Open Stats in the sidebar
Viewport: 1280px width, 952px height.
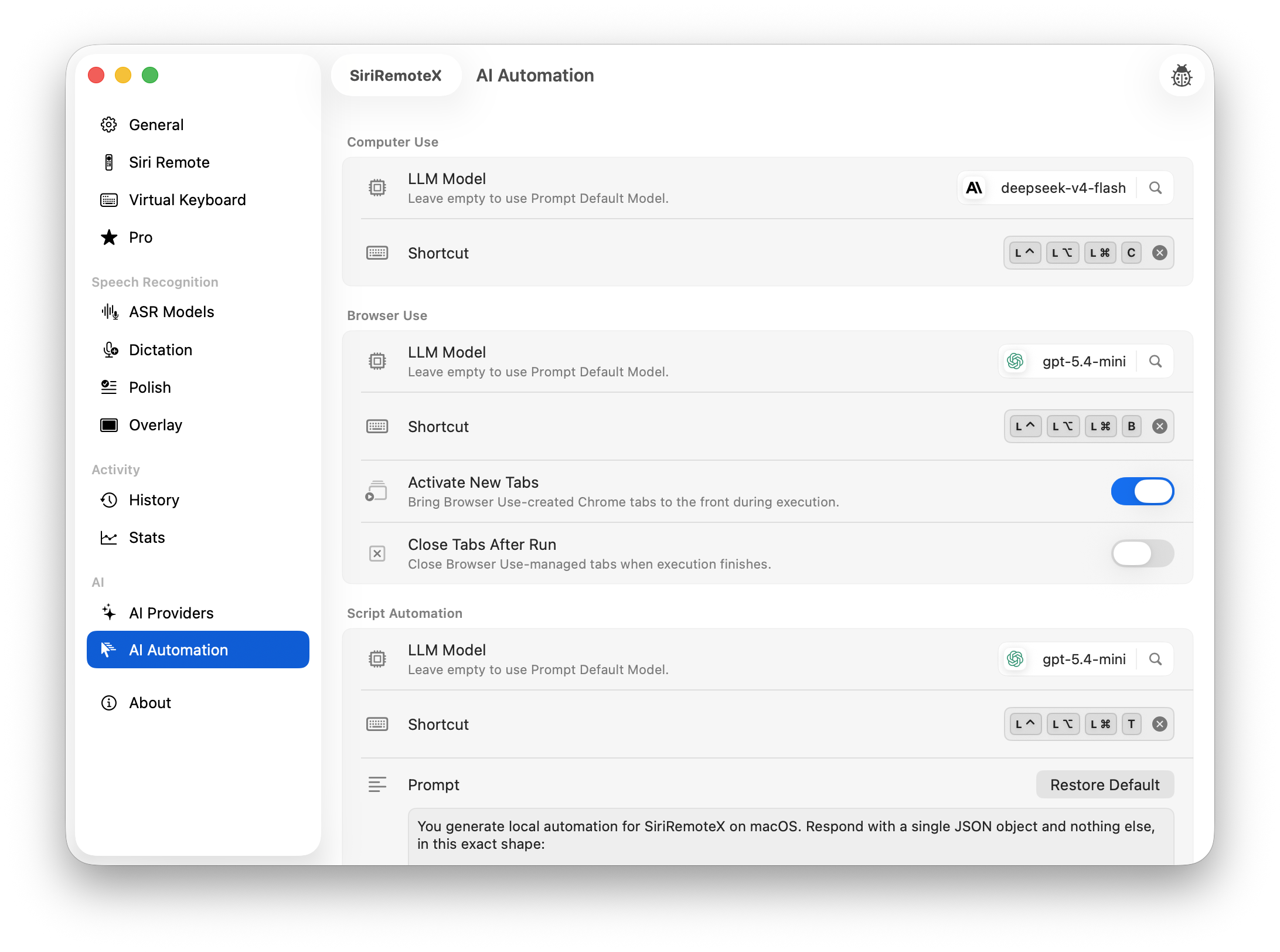(198, 538)
